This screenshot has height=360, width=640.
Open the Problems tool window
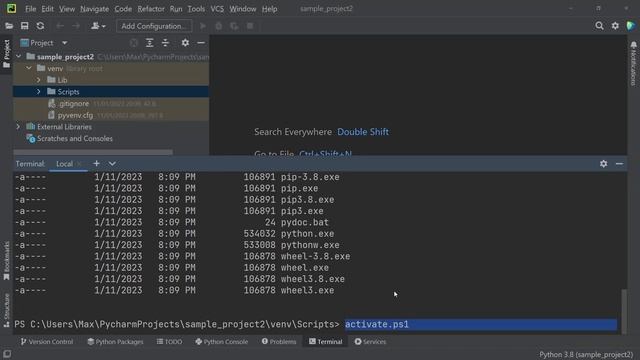279,342
